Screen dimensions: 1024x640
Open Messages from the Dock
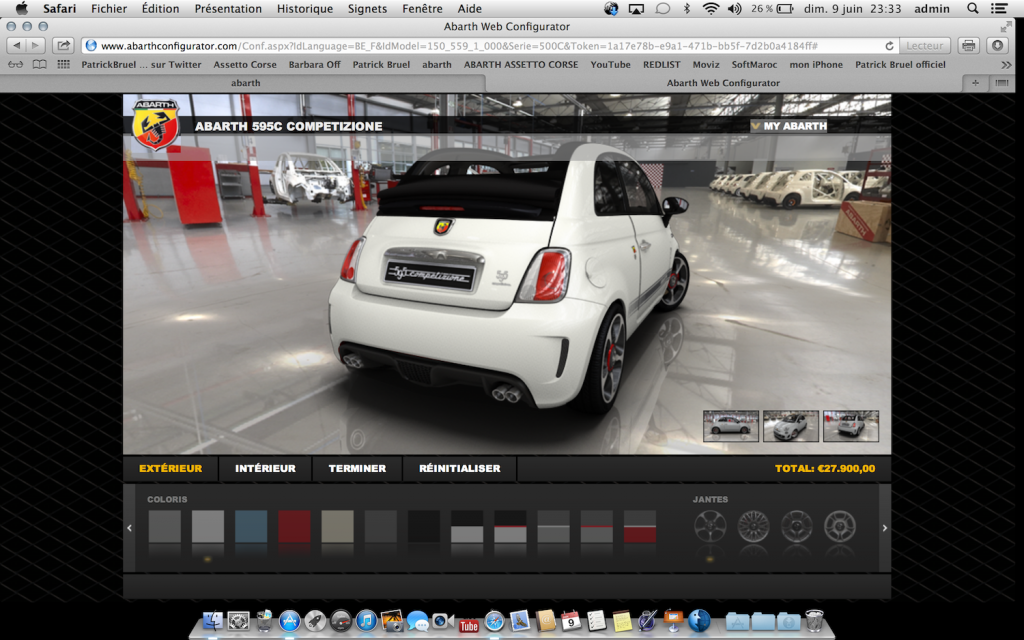click(417, 621)
